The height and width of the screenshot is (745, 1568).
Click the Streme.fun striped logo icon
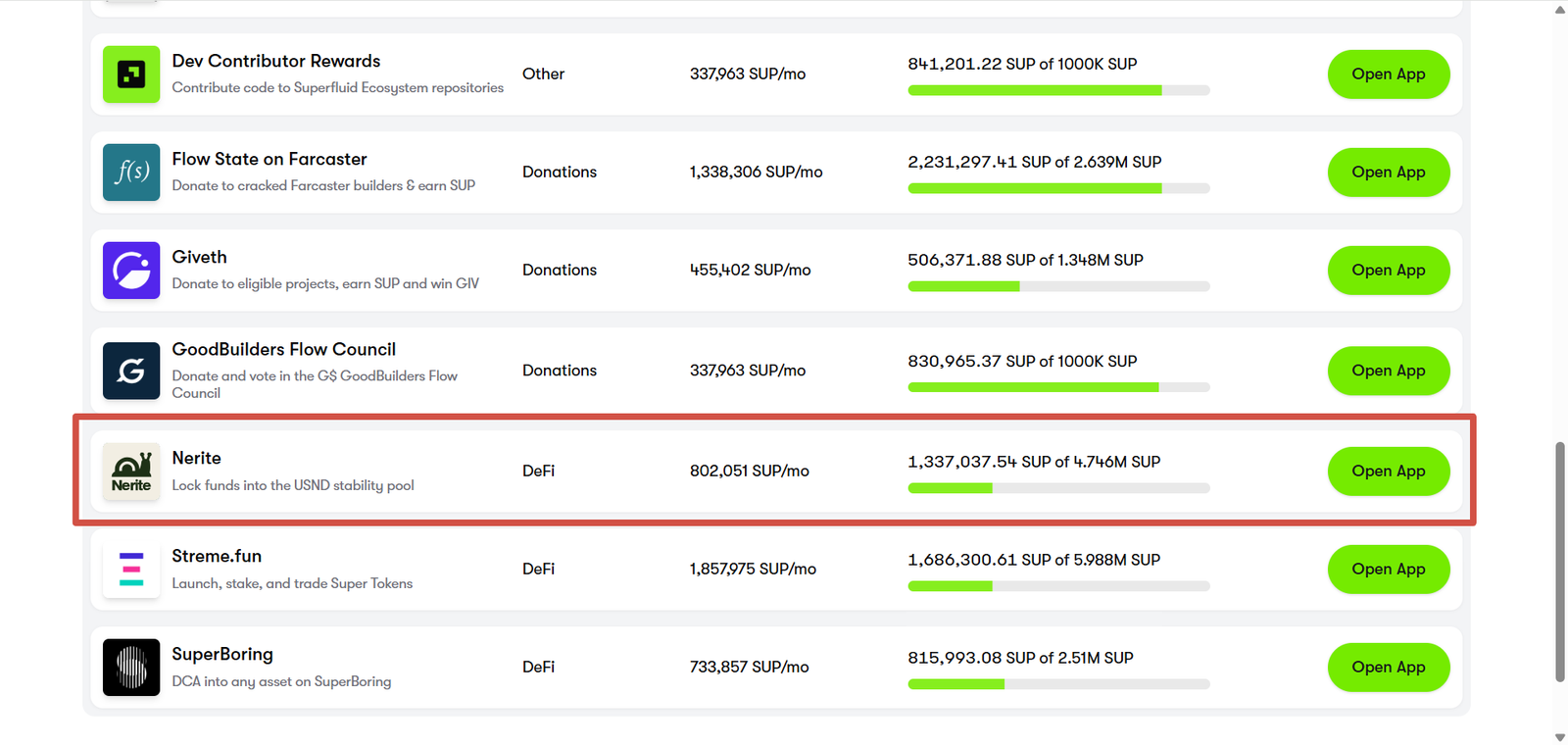pyautogui.click(x=131, y=570)
